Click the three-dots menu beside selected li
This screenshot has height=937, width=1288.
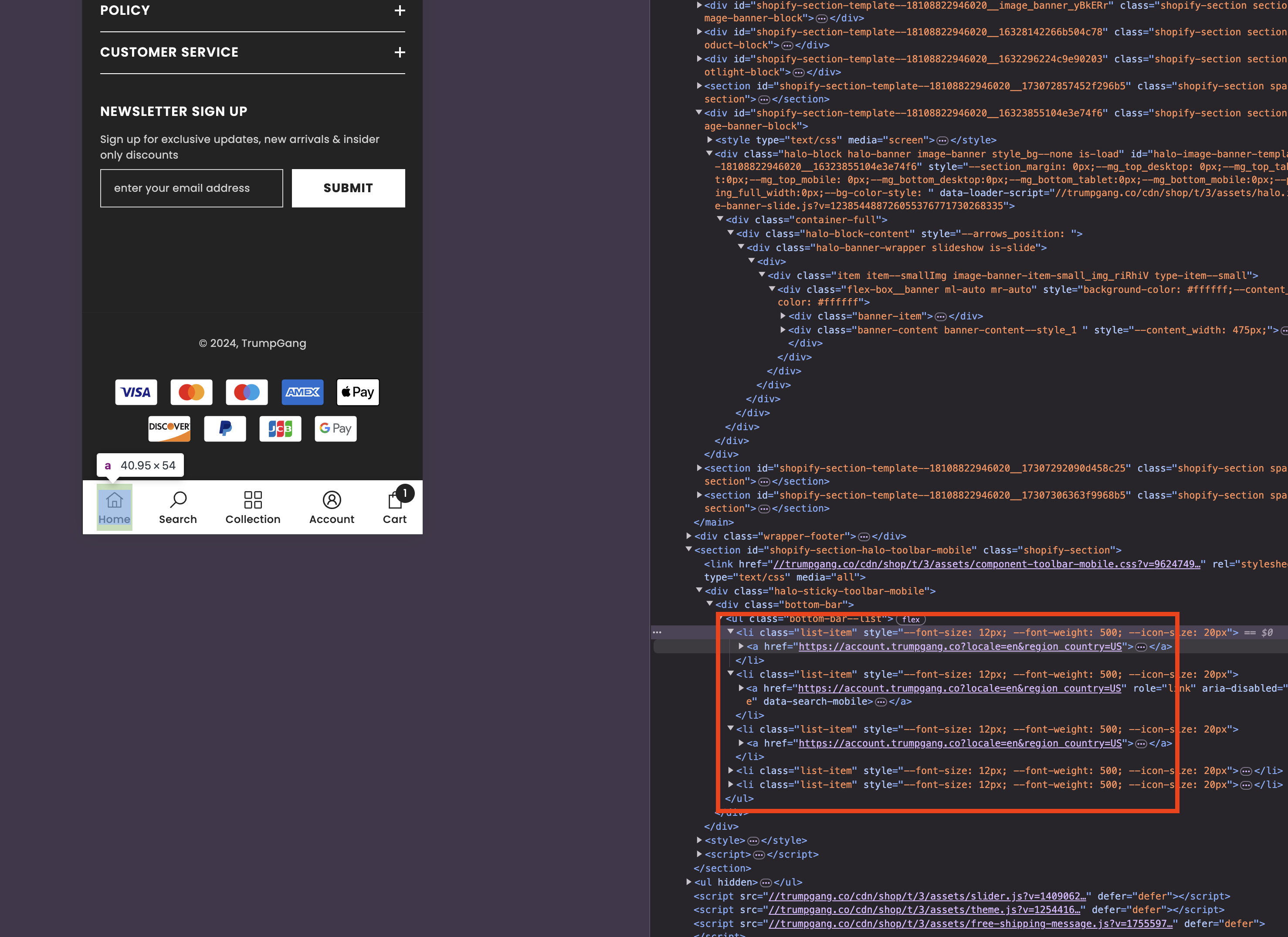[657, 632]
